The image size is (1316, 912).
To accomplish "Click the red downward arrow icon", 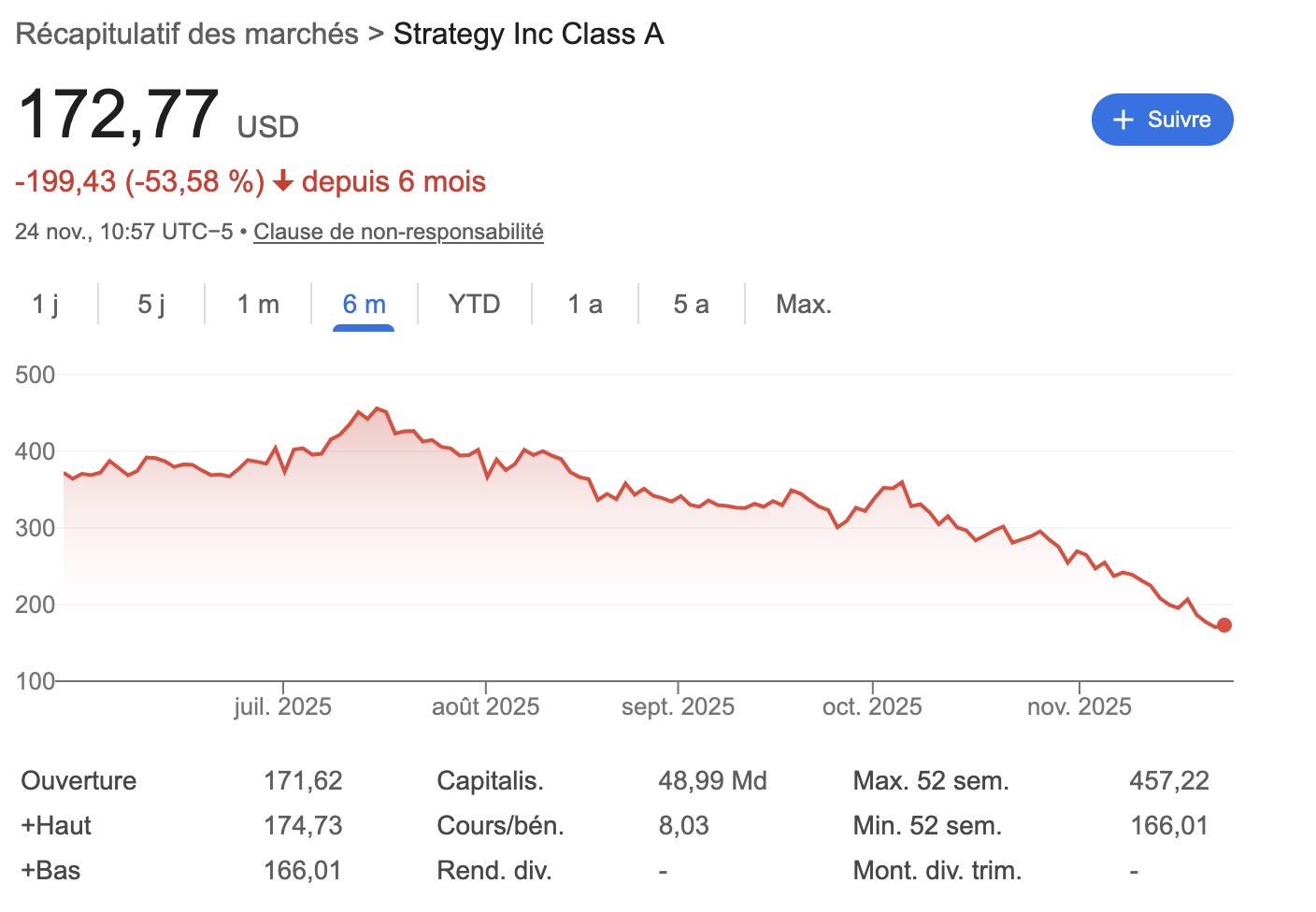I will (x=283, y=181).
